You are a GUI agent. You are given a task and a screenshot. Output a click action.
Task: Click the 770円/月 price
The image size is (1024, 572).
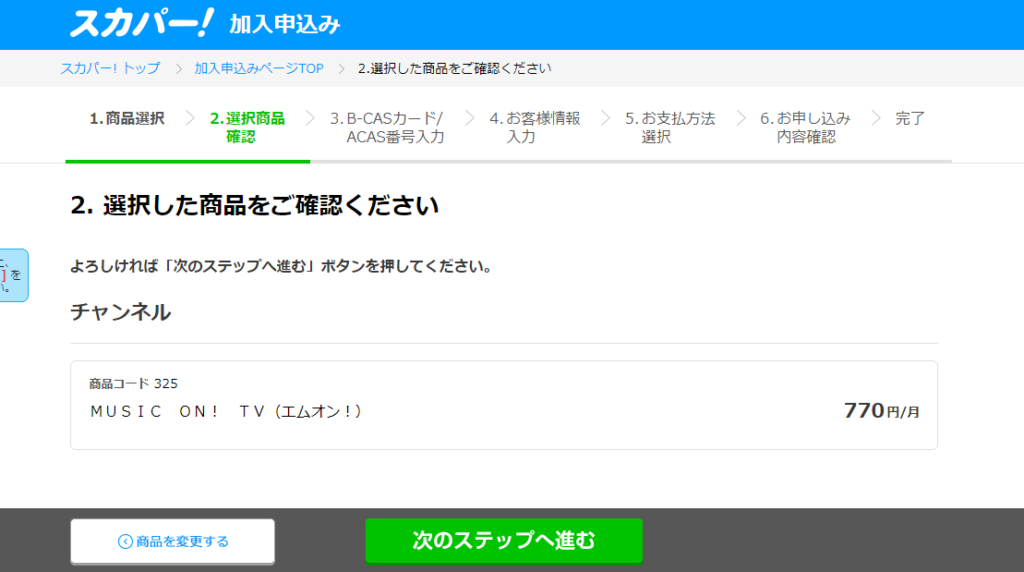(x=882, y=411)
